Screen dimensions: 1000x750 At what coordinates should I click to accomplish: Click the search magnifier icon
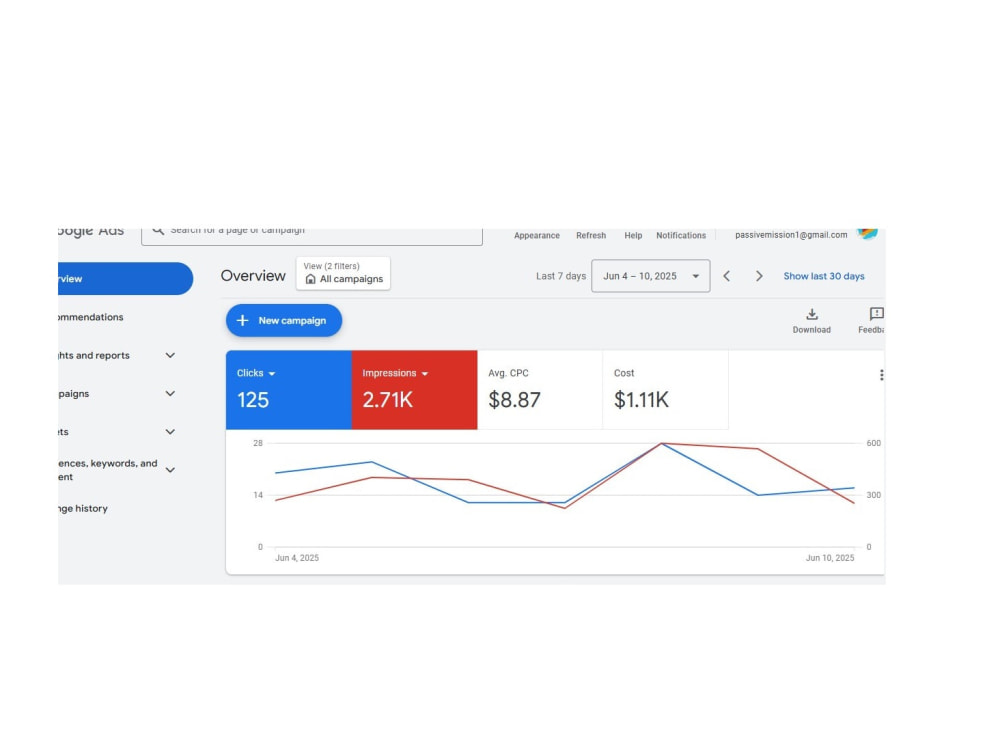pyautogui.click(x=158, y=230)
